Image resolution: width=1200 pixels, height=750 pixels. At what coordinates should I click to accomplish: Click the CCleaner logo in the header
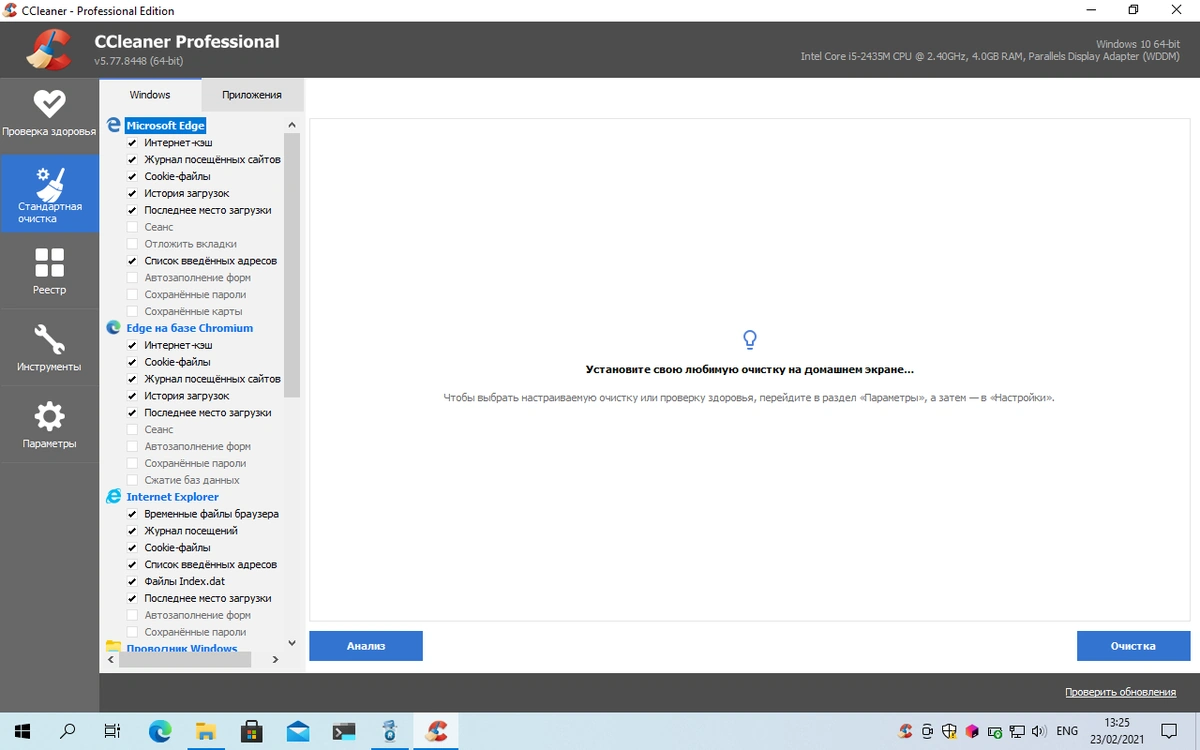[x=47, y=48]
